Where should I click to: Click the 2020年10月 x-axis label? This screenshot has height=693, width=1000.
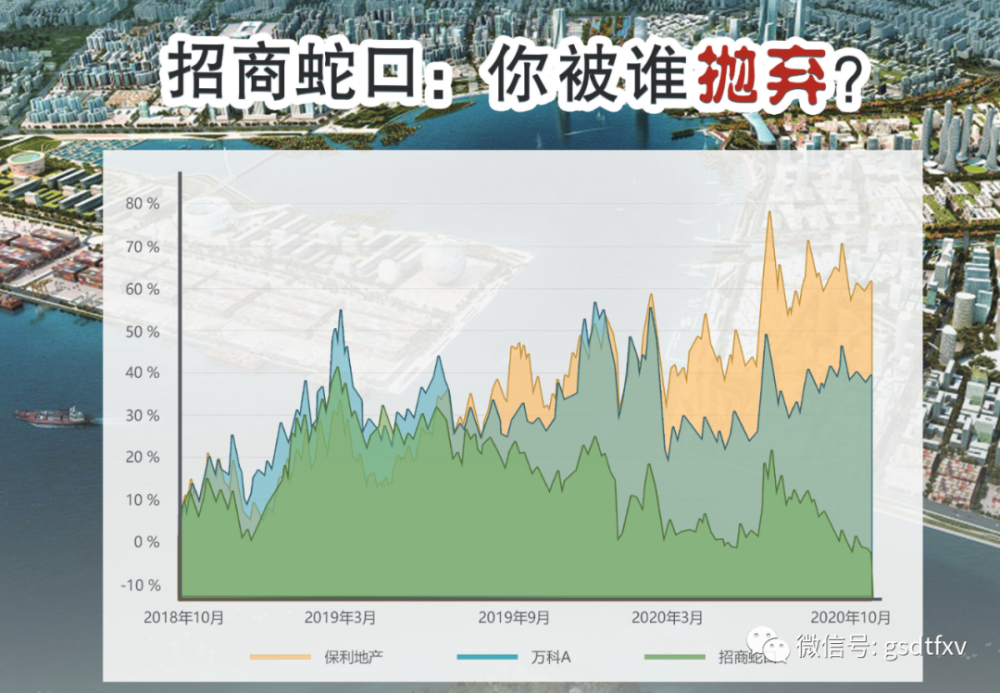tap(850, 617)
